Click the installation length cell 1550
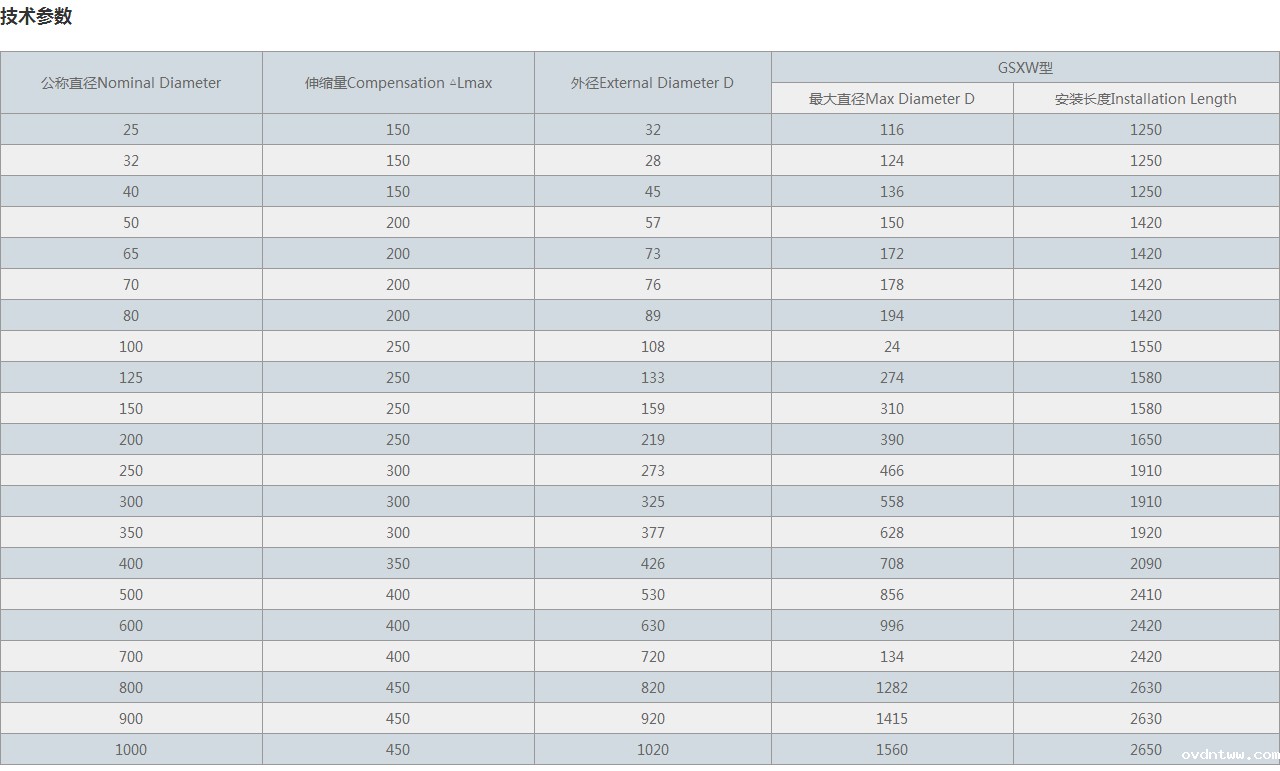Image resolution: width=1280 pixels, height=771 pixels. click(1146, 347)
